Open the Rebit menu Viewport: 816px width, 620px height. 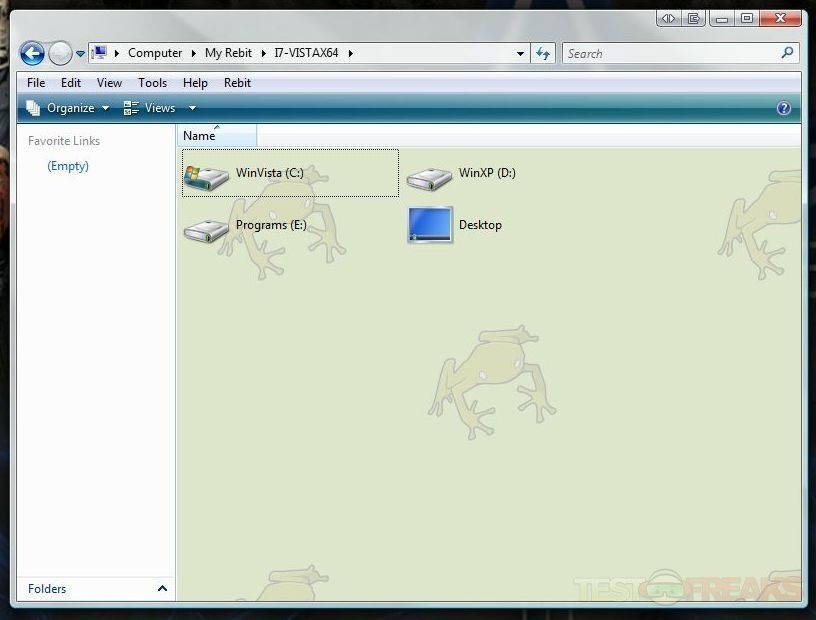[237, 83]
